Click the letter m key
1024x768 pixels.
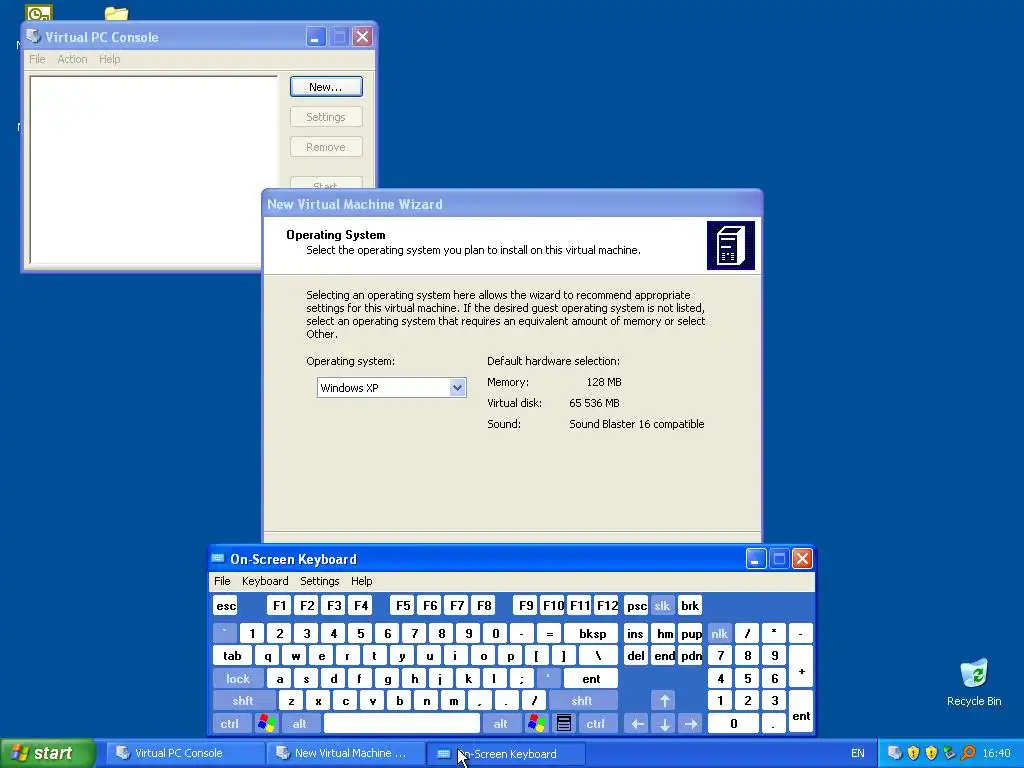point(453,701)
